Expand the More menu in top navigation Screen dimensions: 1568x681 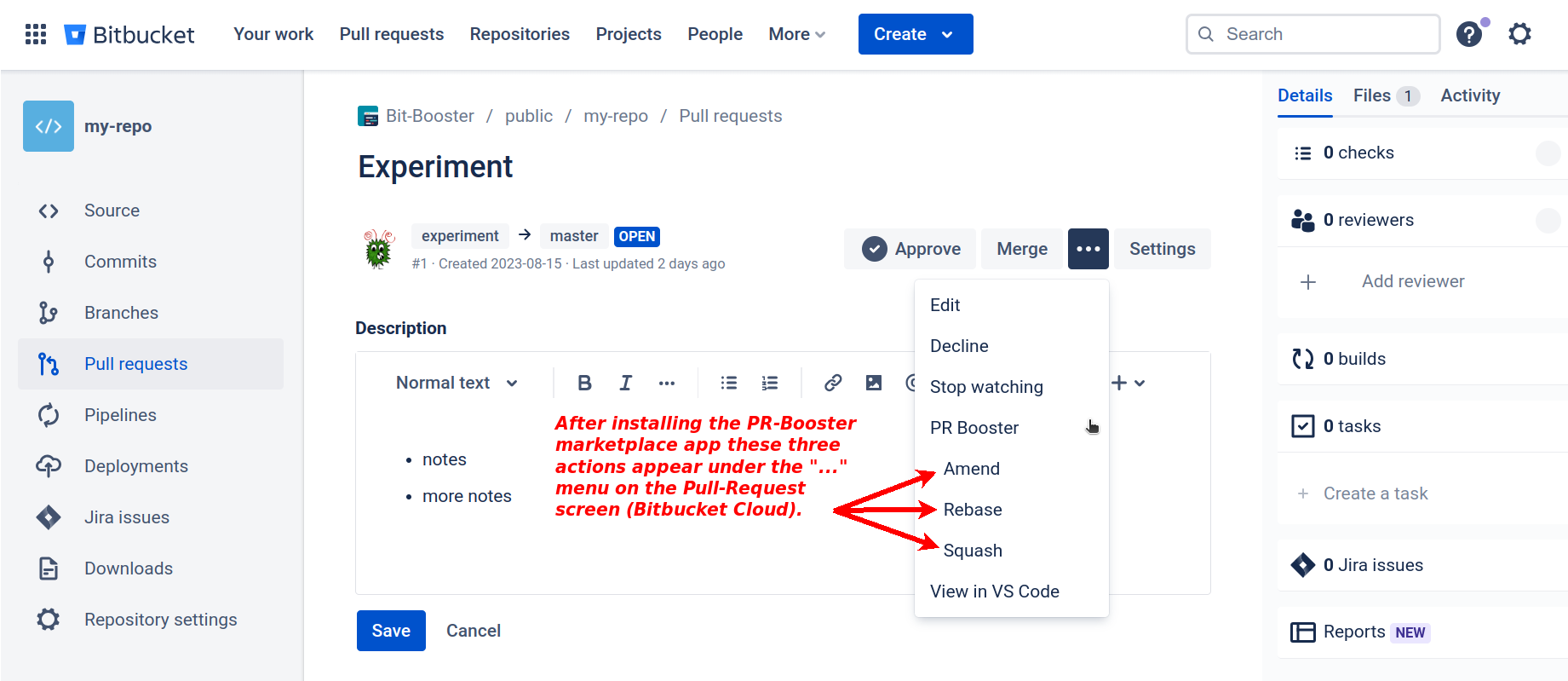(797, 34)
